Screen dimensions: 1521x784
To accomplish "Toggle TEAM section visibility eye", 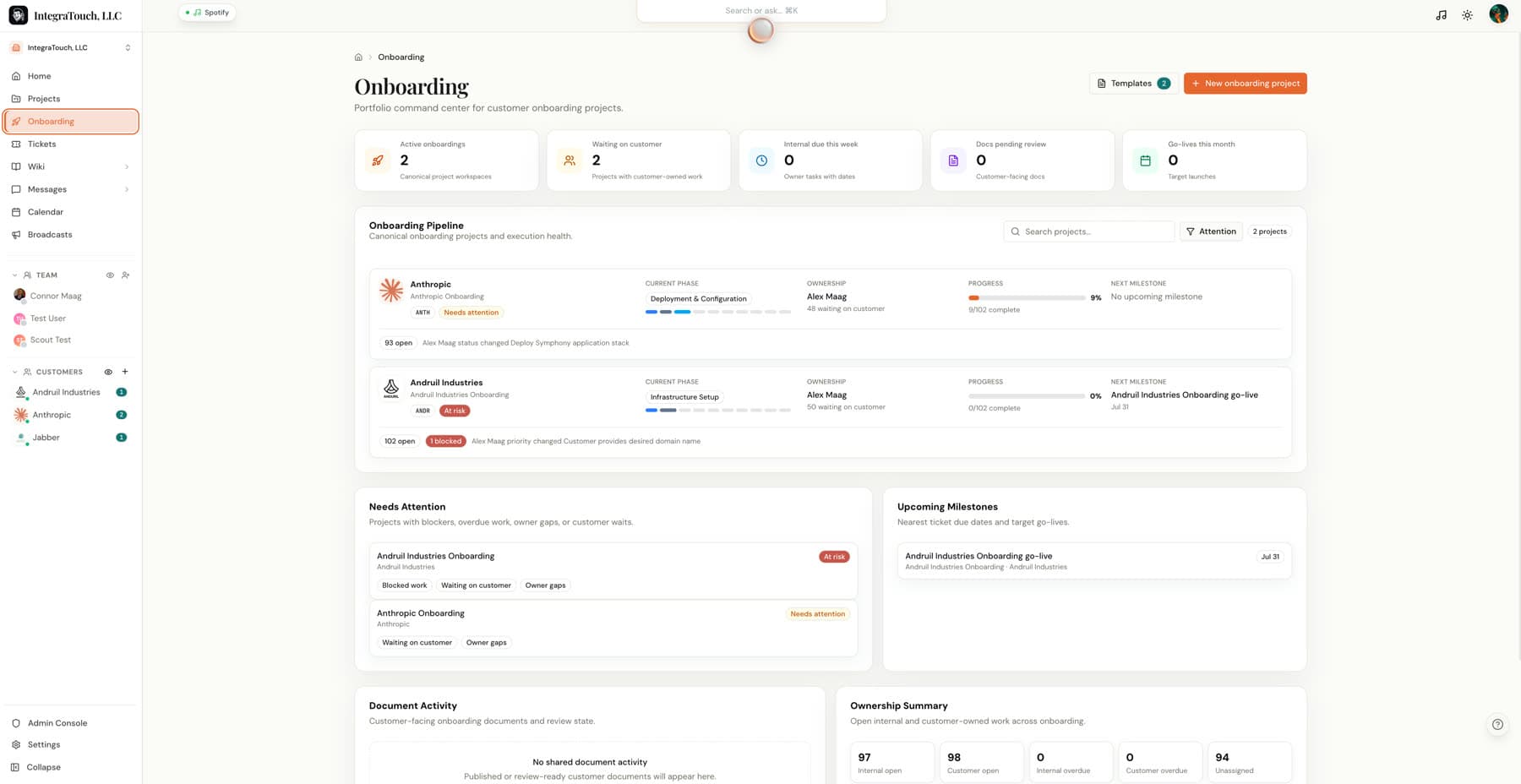I will pos(110,275).
